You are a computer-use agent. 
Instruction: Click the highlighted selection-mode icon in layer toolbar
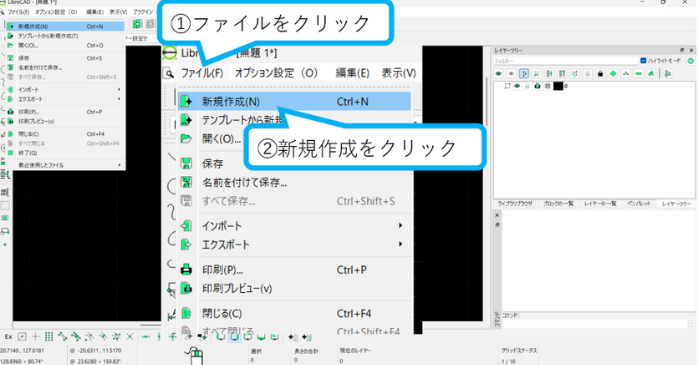point(524,73)
